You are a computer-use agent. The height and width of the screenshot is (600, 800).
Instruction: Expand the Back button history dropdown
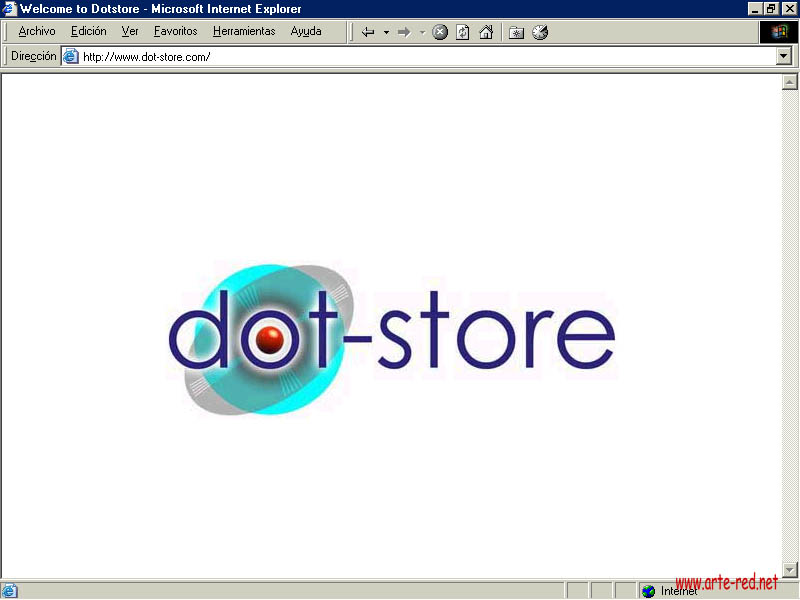click(386, 32)
